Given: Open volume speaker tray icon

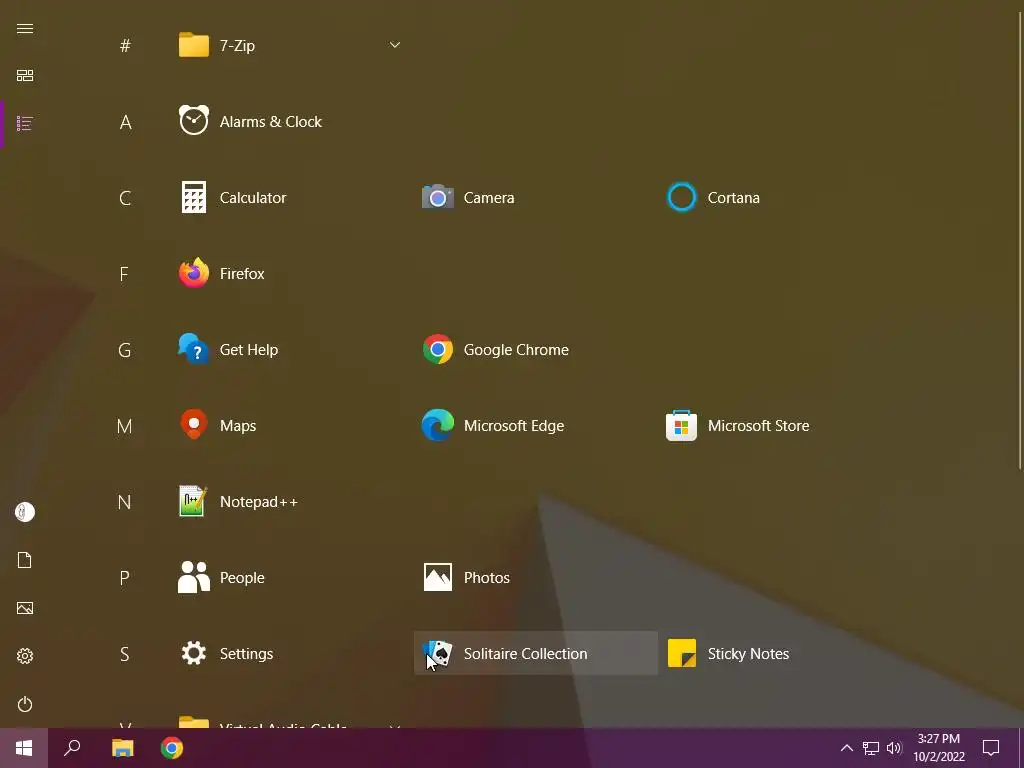Looking at the screenshot, I should [x=894, y=748].
